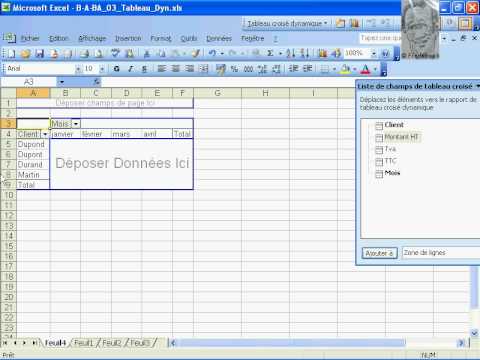Click the Open file folder icon
Viewport: 480px width, 360px height.
[x=26, y=53]
